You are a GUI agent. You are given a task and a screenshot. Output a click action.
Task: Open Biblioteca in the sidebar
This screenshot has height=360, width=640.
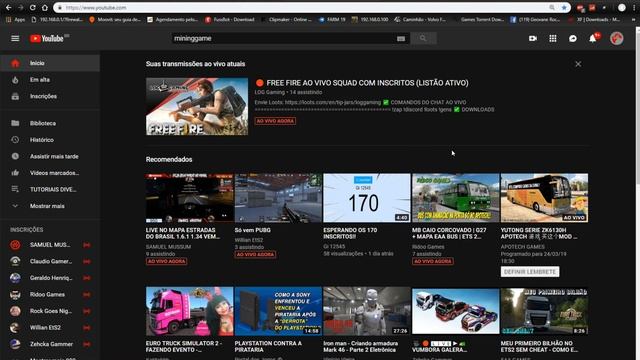tap(50, 123)
